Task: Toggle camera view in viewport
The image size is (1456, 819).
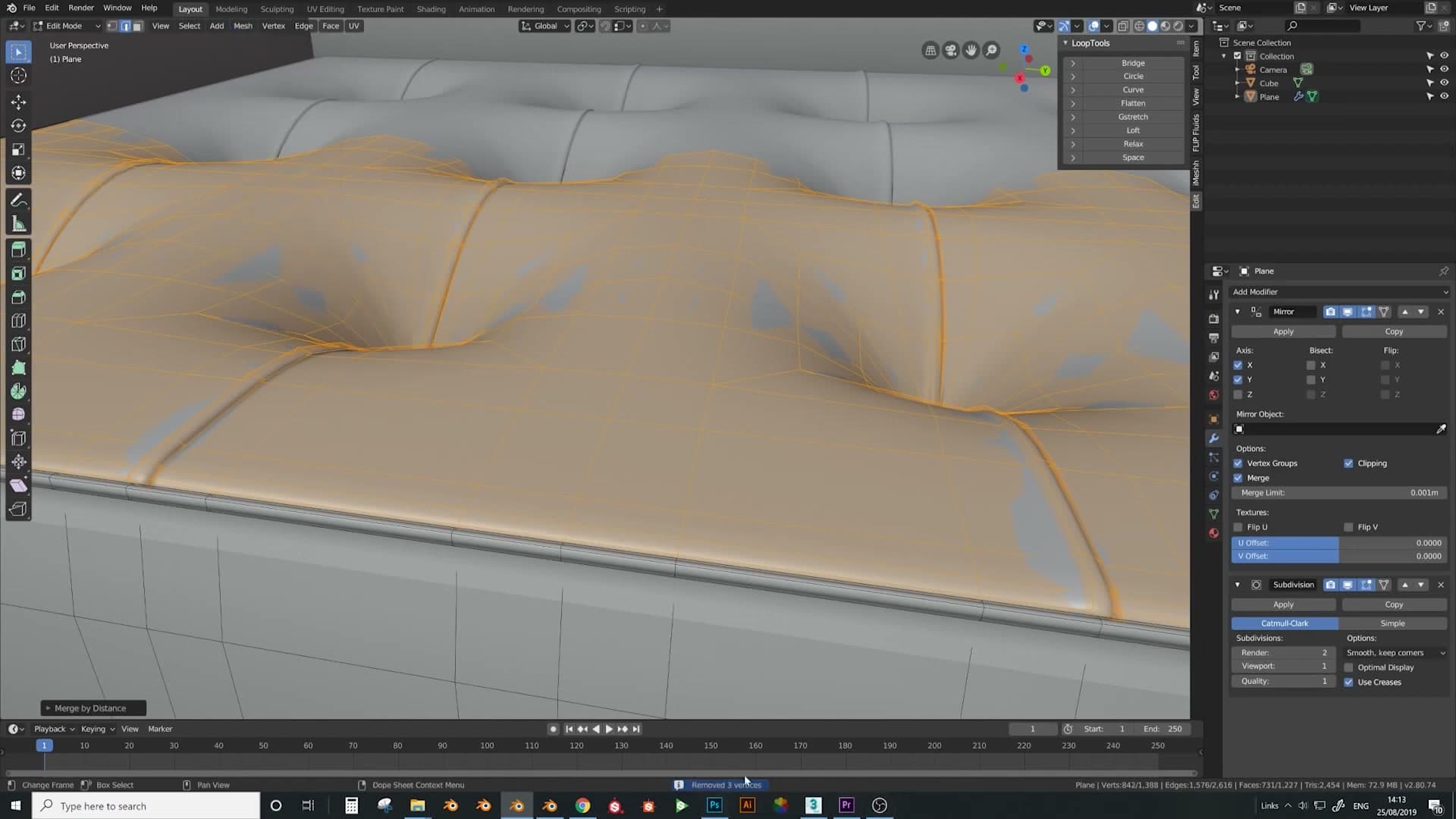Action: (950, 51)
